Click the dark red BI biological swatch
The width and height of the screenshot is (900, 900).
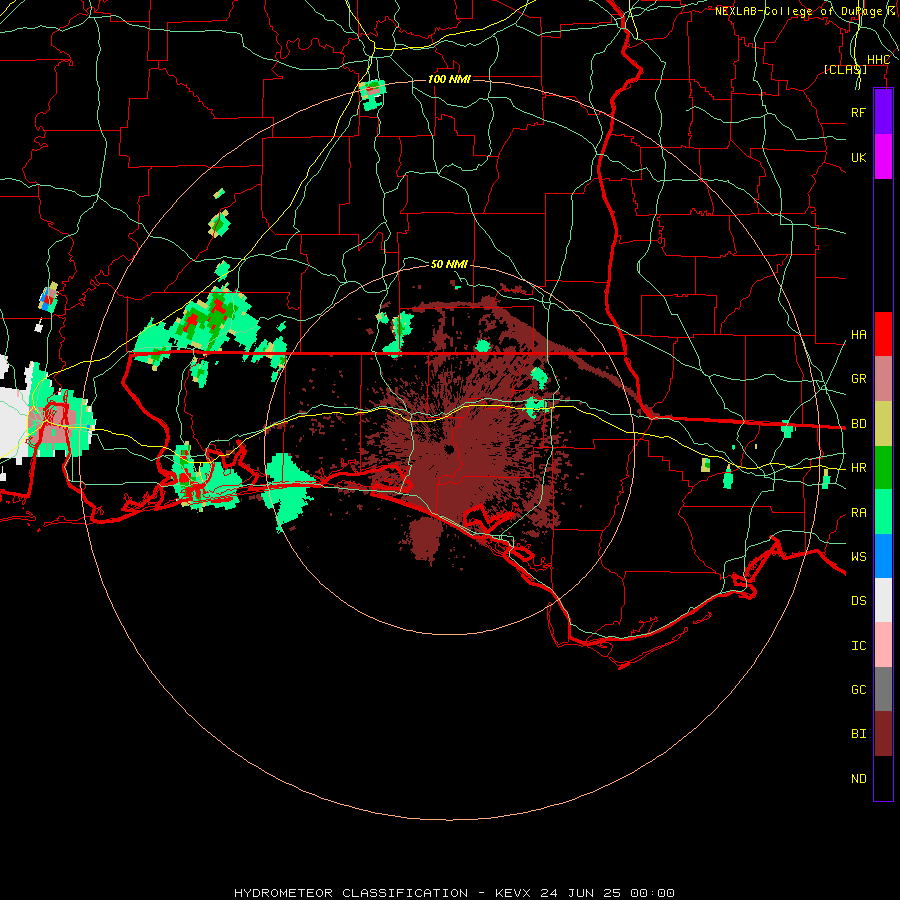(883, 734)
